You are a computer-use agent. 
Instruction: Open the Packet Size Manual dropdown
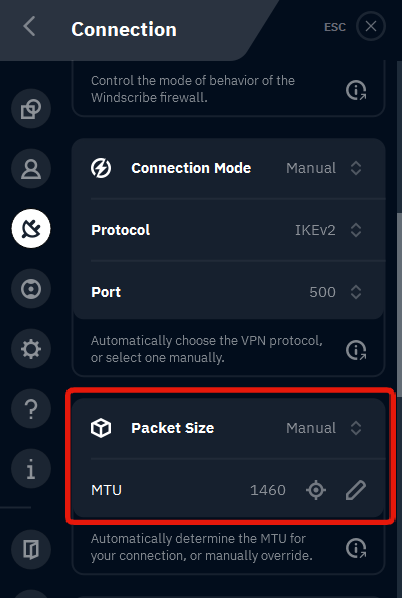tap(324, 428)
